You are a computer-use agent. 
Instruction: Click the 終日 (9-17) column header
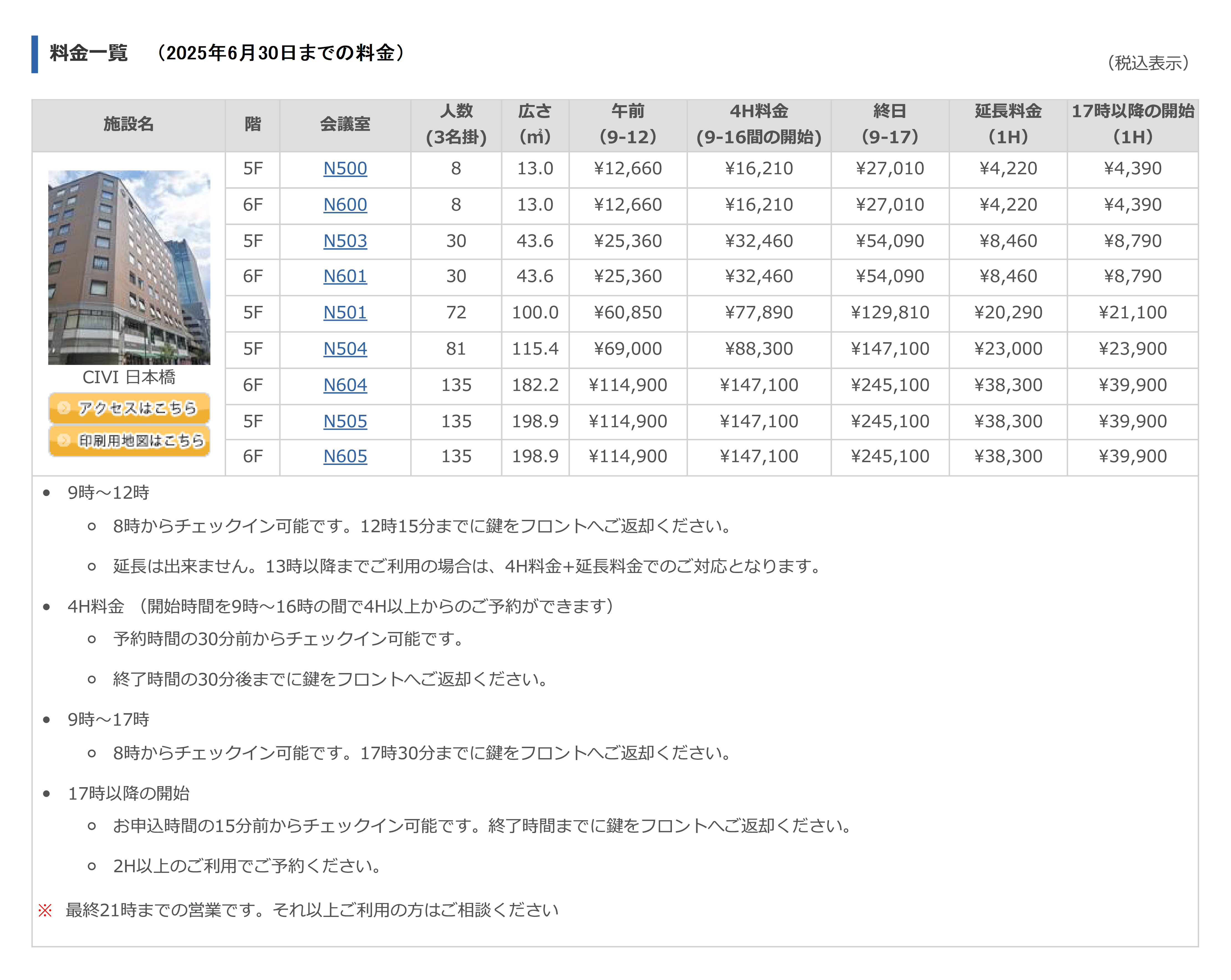(890, 125)
